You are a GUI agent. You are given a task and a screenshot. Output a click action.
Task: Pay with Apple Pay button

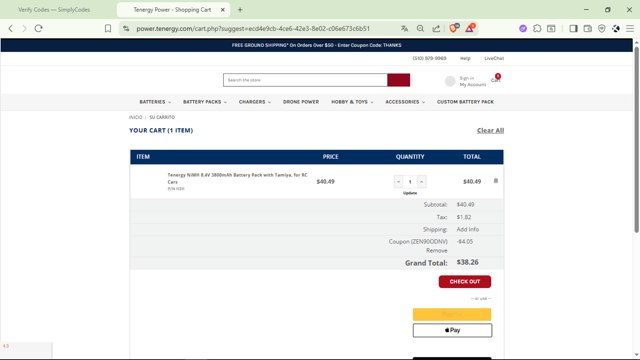click(x=452, y=330)
